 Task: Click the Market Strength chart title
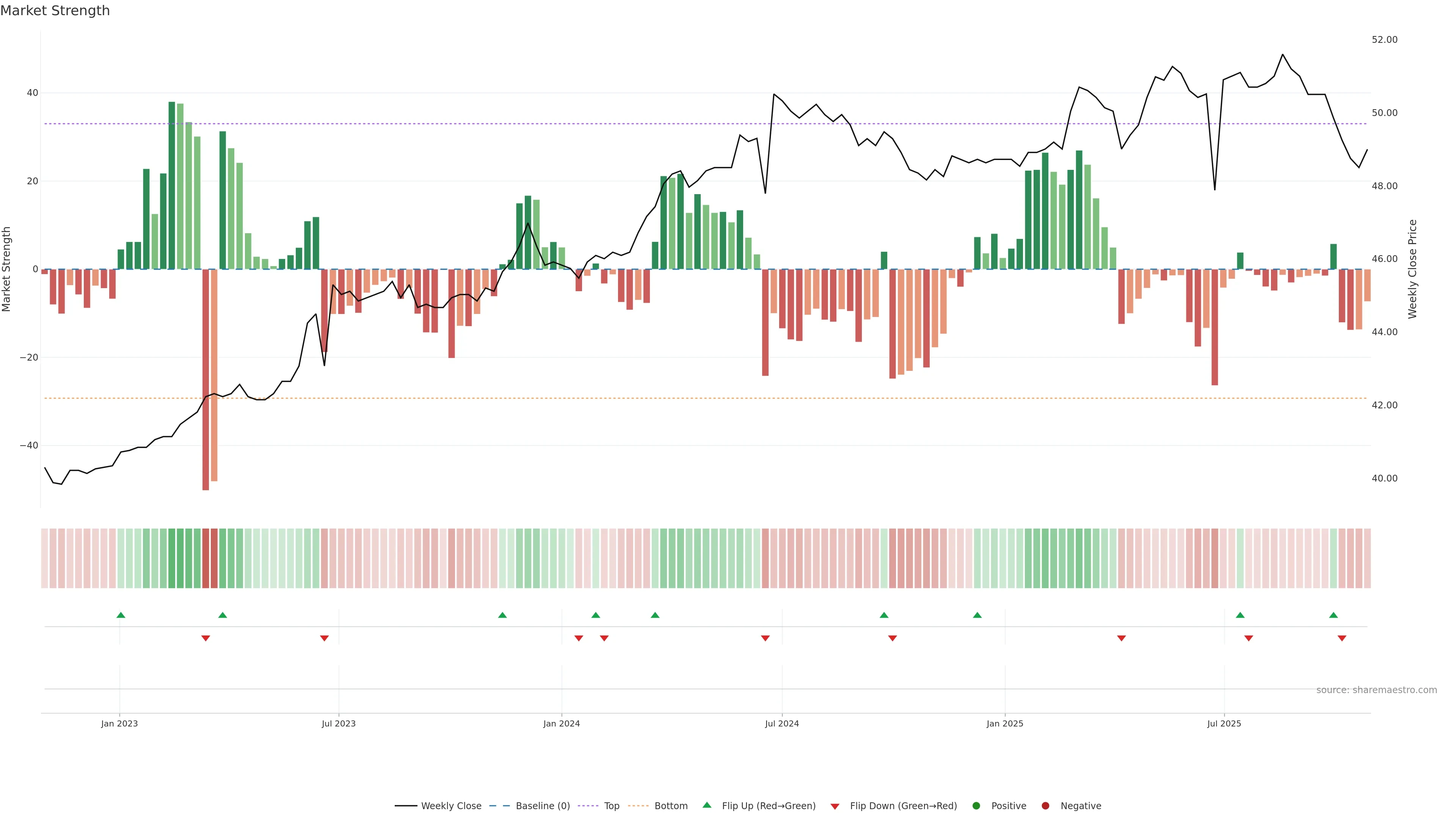click(55, 11)
